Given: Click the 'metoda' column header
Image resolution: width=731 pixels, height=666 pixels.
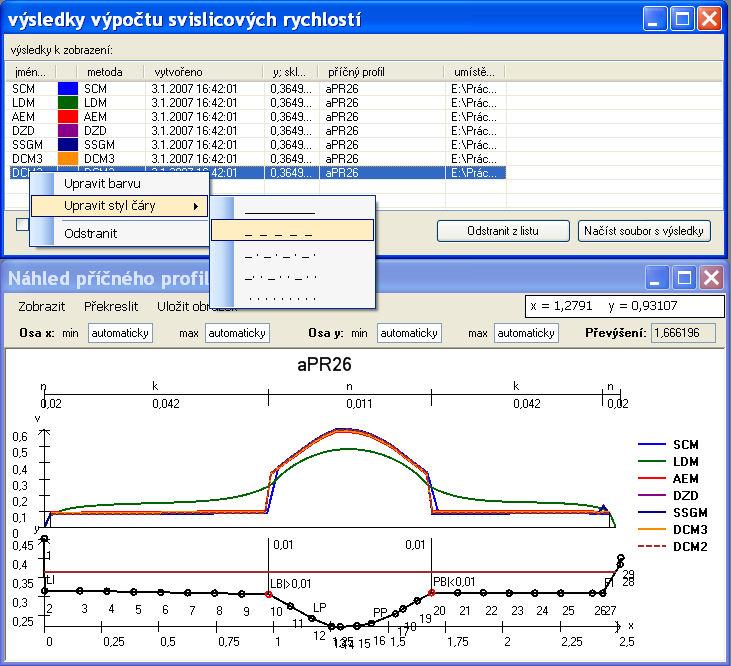Looking at the screenshot, I should point(111,72).
